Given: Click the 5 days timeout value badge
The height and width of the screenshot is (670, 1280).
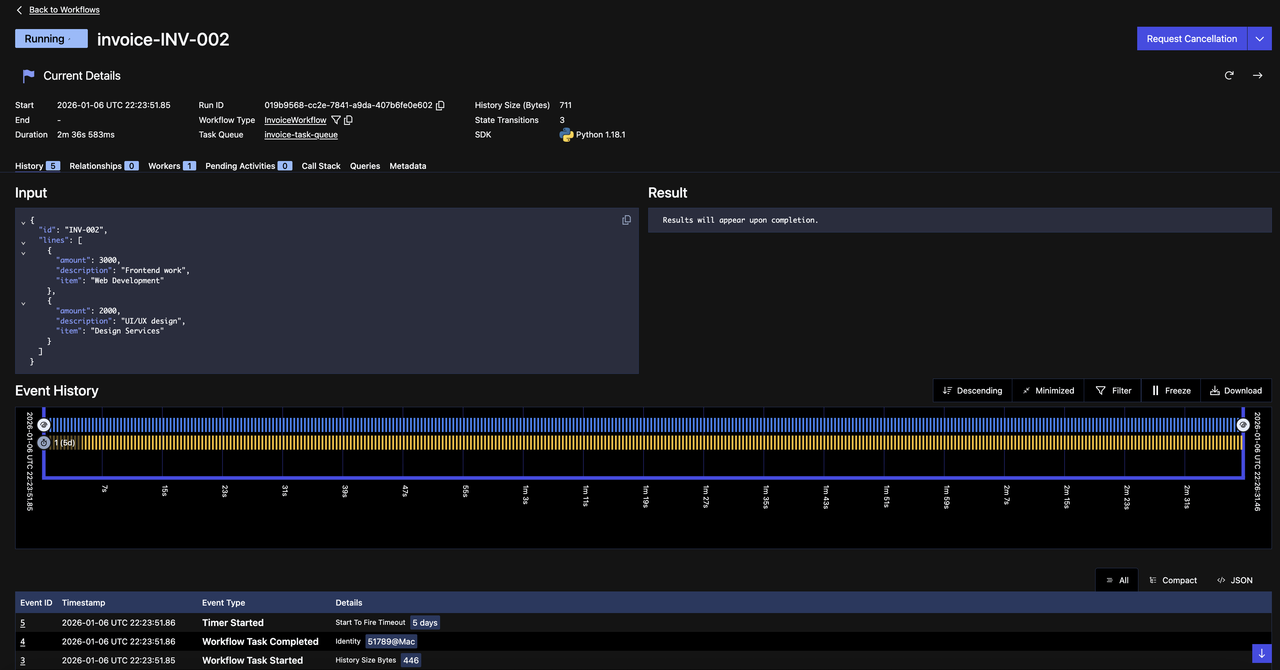Looking at the screenshot, I should [x=425, y=623].
